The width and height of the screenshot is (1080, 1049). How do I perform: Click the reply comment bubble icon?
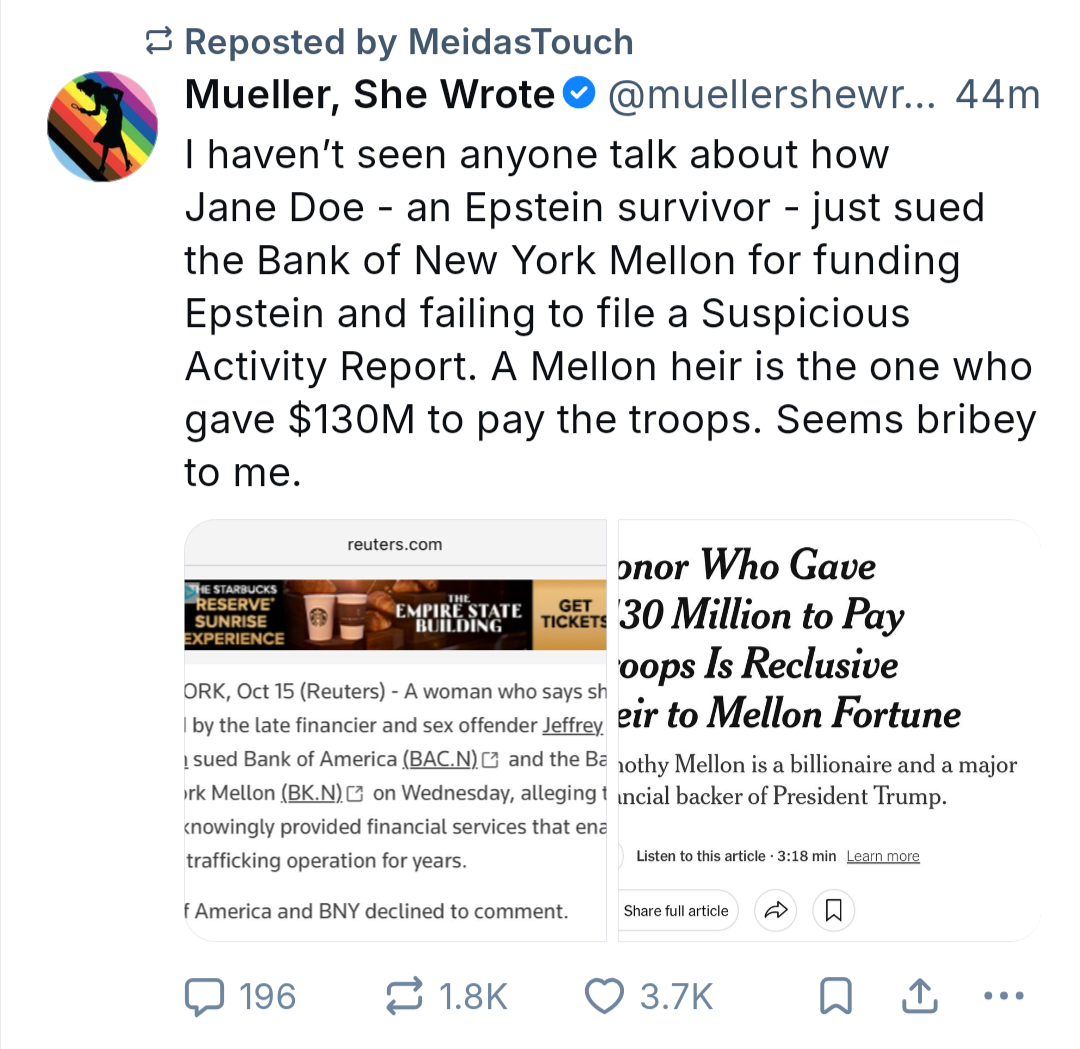204,995
